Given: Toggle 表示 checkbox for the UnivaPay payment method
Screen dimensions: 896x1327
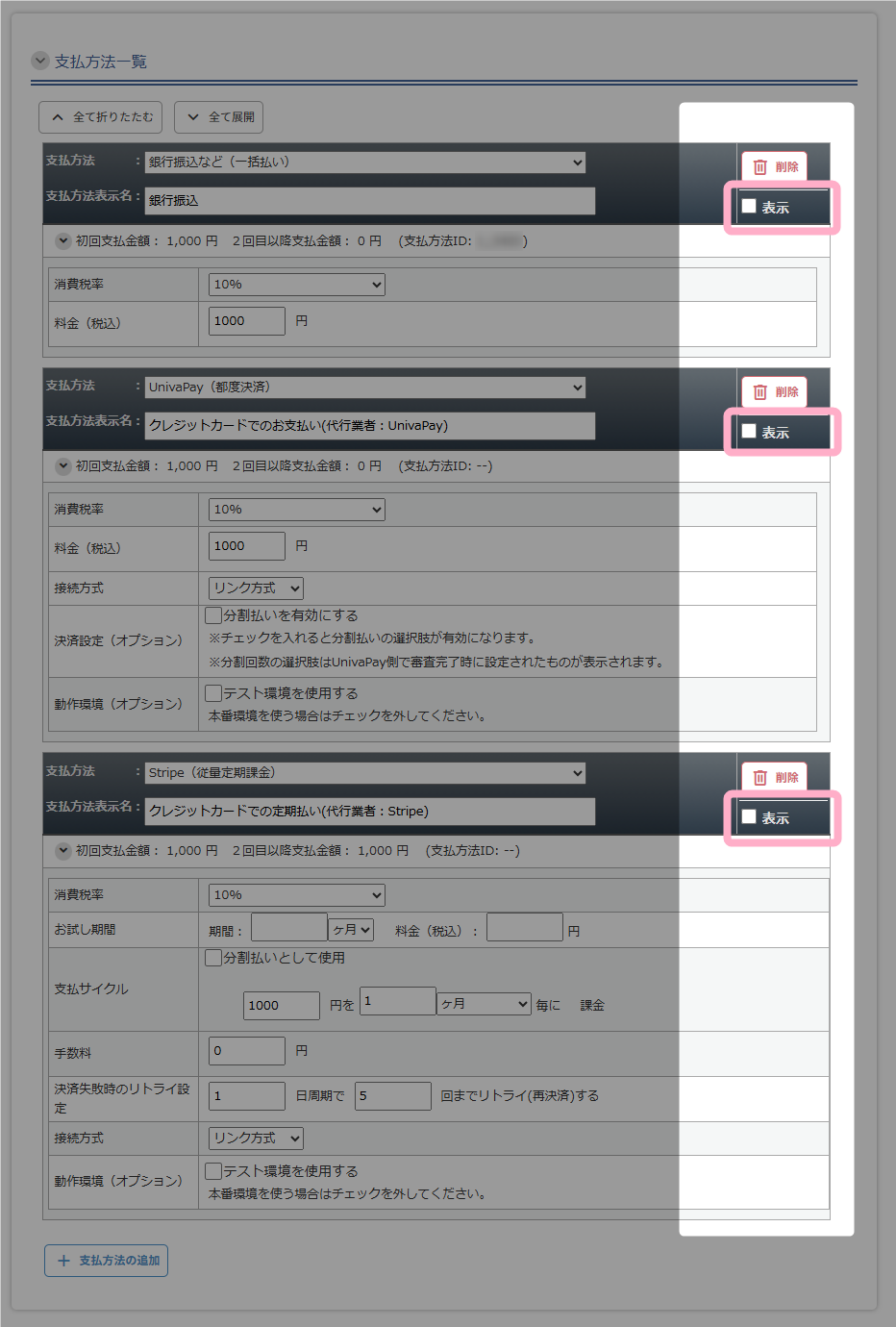Looking at the screenshot, I should pyautogui.click(x=749, y=431).
